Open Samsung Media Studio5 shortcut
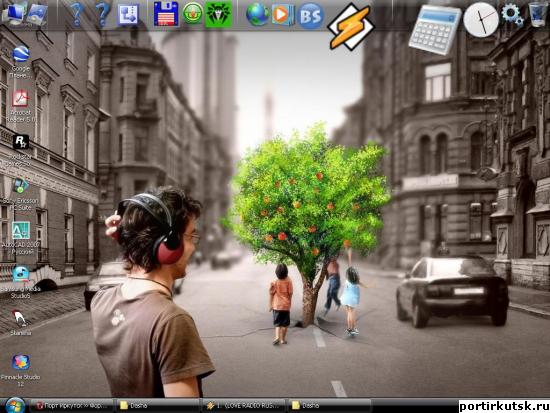 21,282
